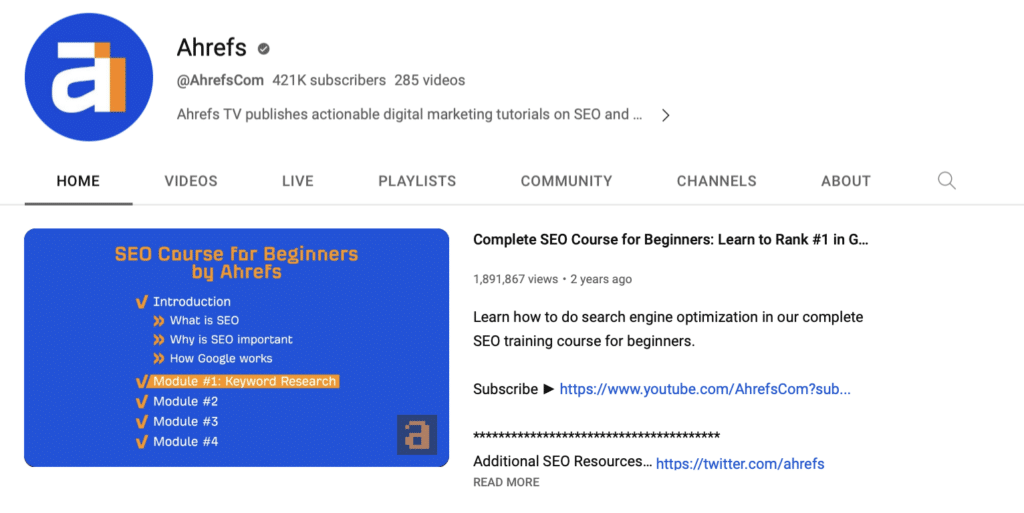Click the Ahrefs channel avatar logo
The width and height of the screenshot is (1024, 513).
pyautogui.click(x=89, y=77)
